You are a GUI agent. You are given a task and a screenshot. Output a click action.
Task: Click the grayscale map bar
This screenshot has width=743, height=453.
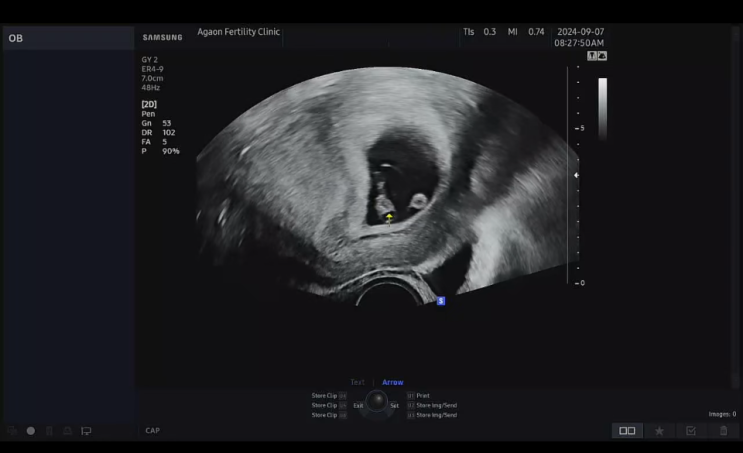coord(603,108)
